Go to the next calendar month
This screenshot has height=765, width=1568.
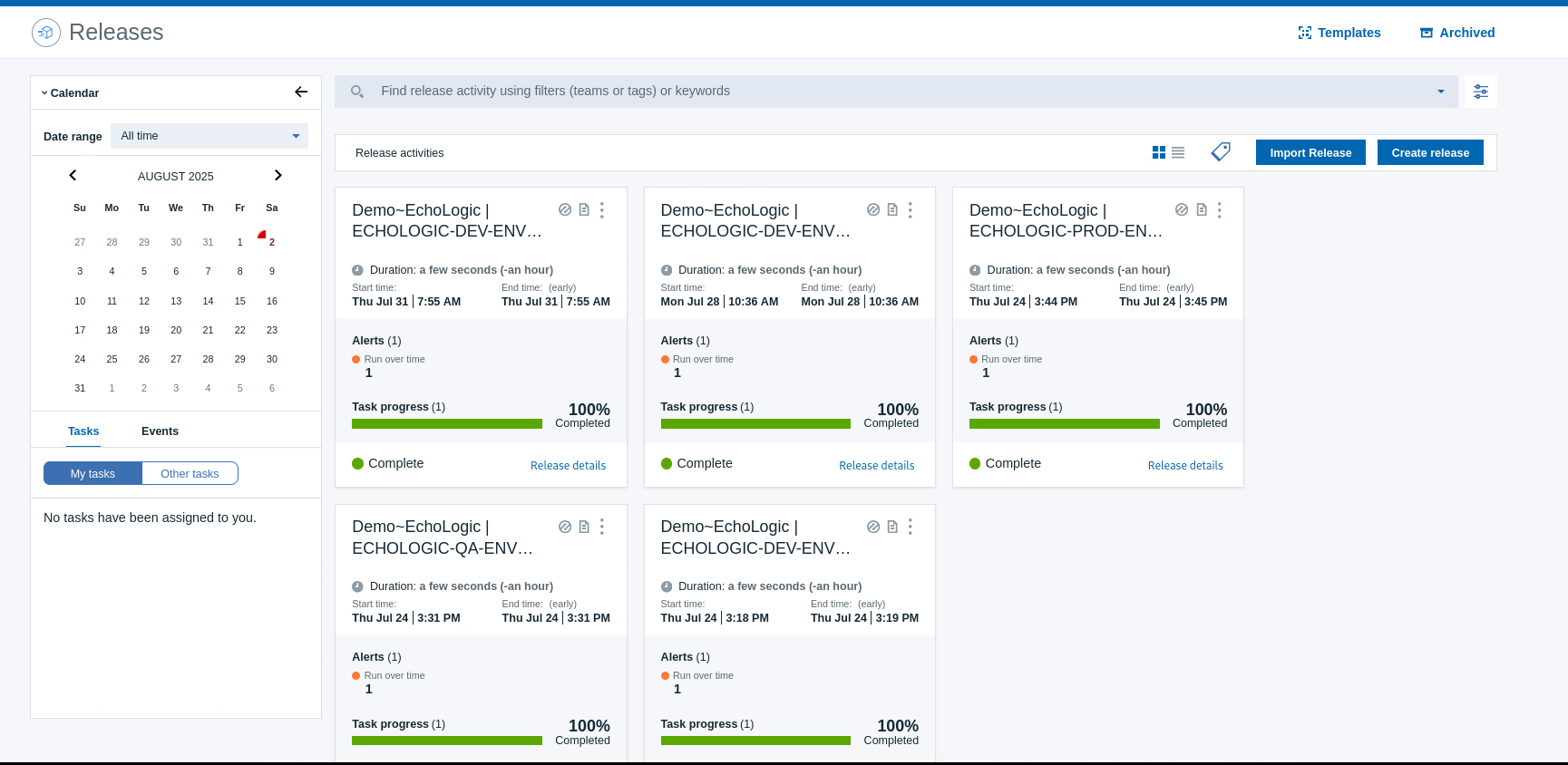point(278,176)
